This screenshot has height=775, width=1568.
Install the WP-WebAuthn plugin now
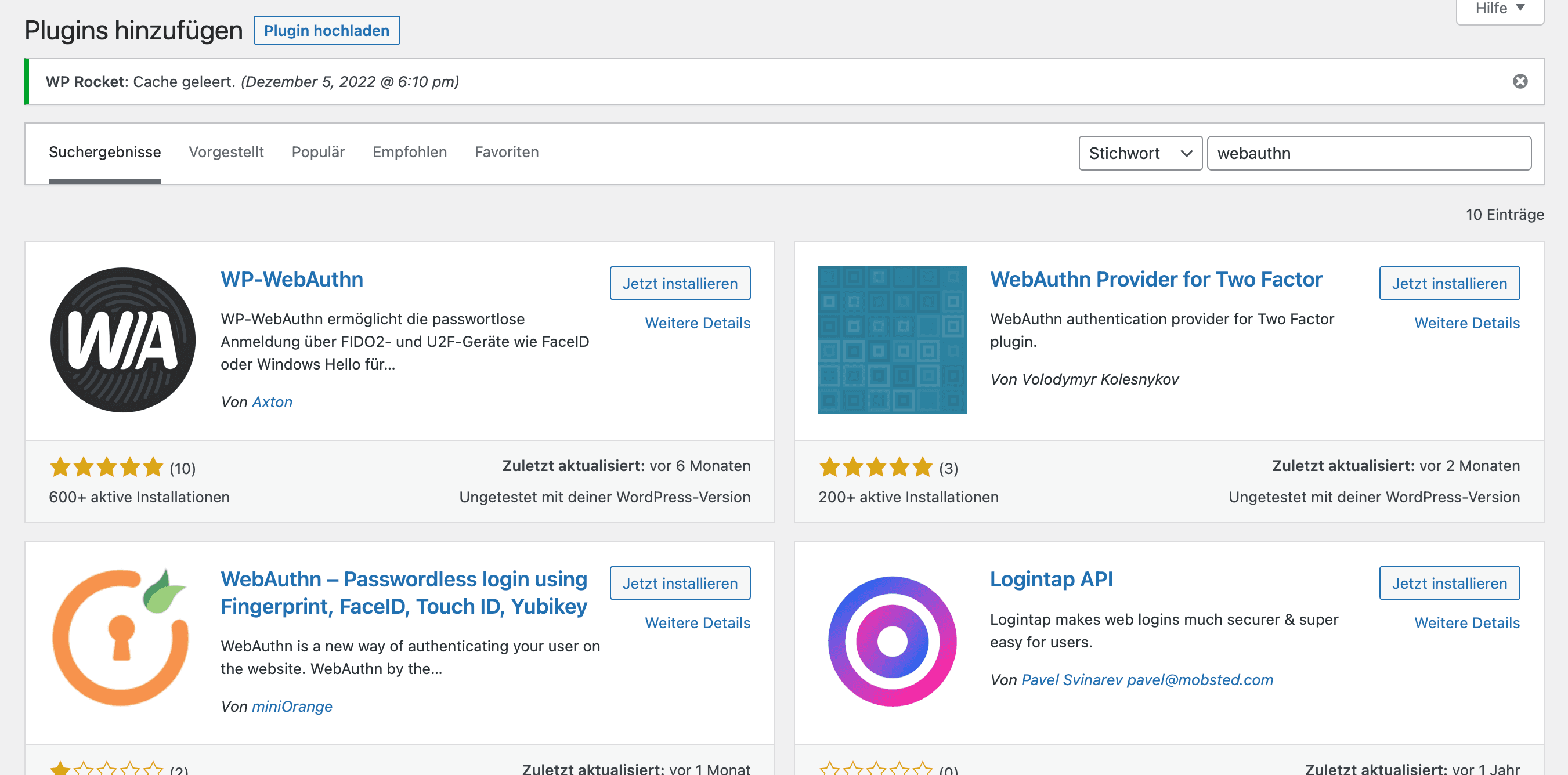click(x=680, y=283)
